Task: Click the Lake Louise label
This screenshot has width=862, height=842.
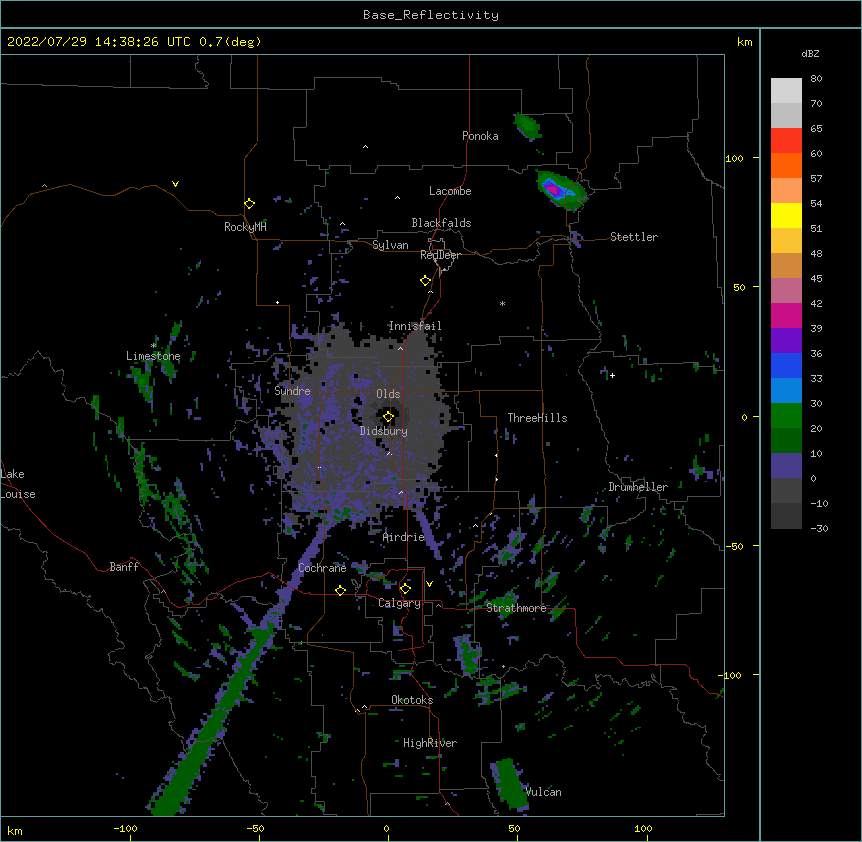Action: tap(18, 484)
